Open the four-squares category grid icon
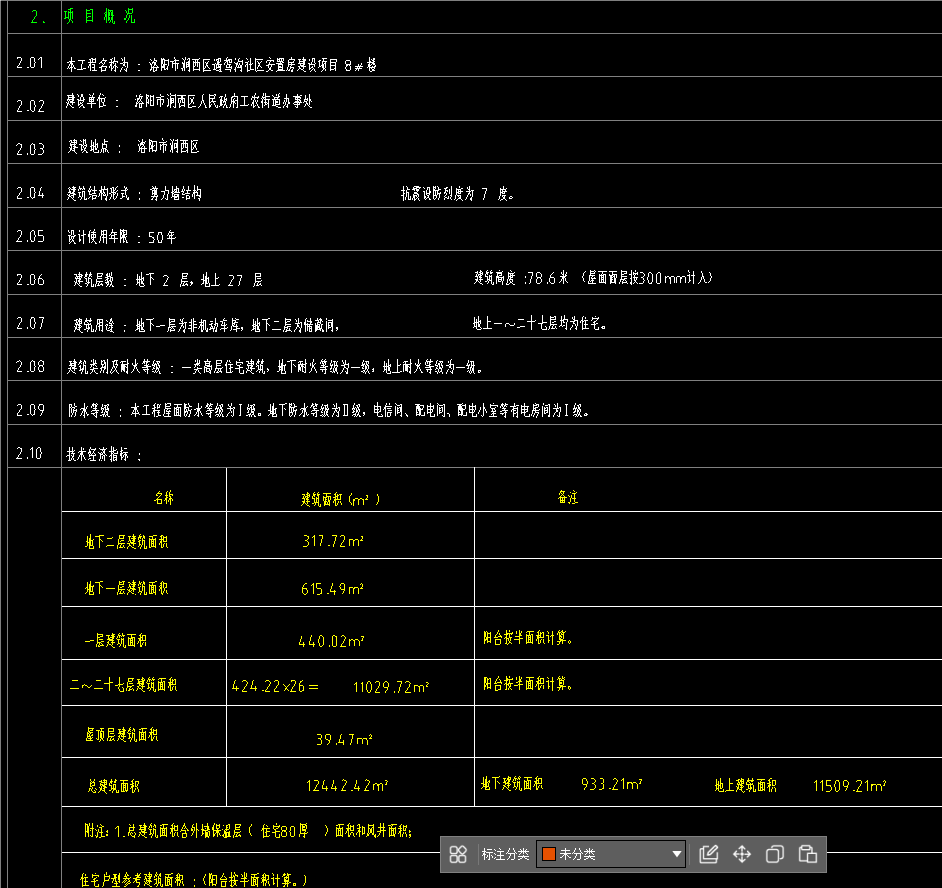 458,854
